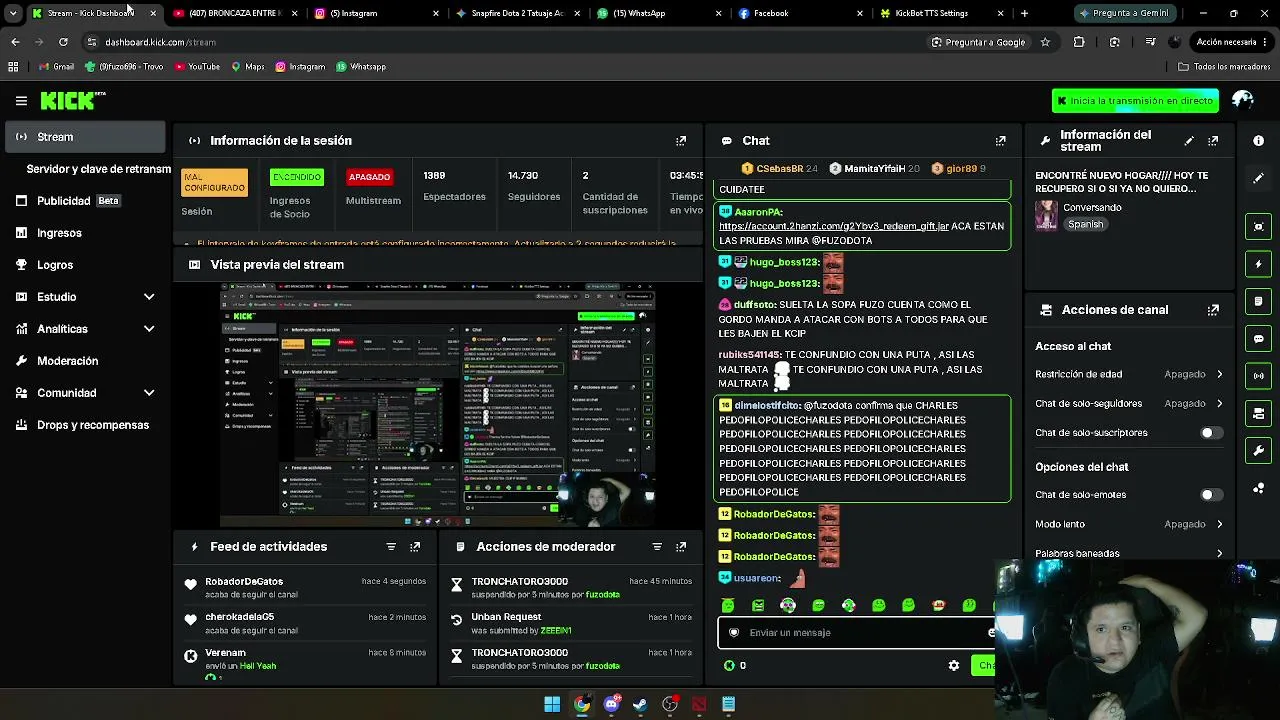Screen dimensions: 1280x720
Task: Open Ingresos in the sidebar
Action: pos(85,233)
